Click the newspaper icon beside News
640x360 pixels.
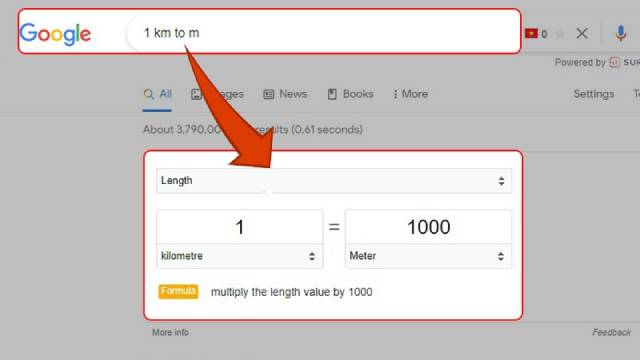(269, 94)
